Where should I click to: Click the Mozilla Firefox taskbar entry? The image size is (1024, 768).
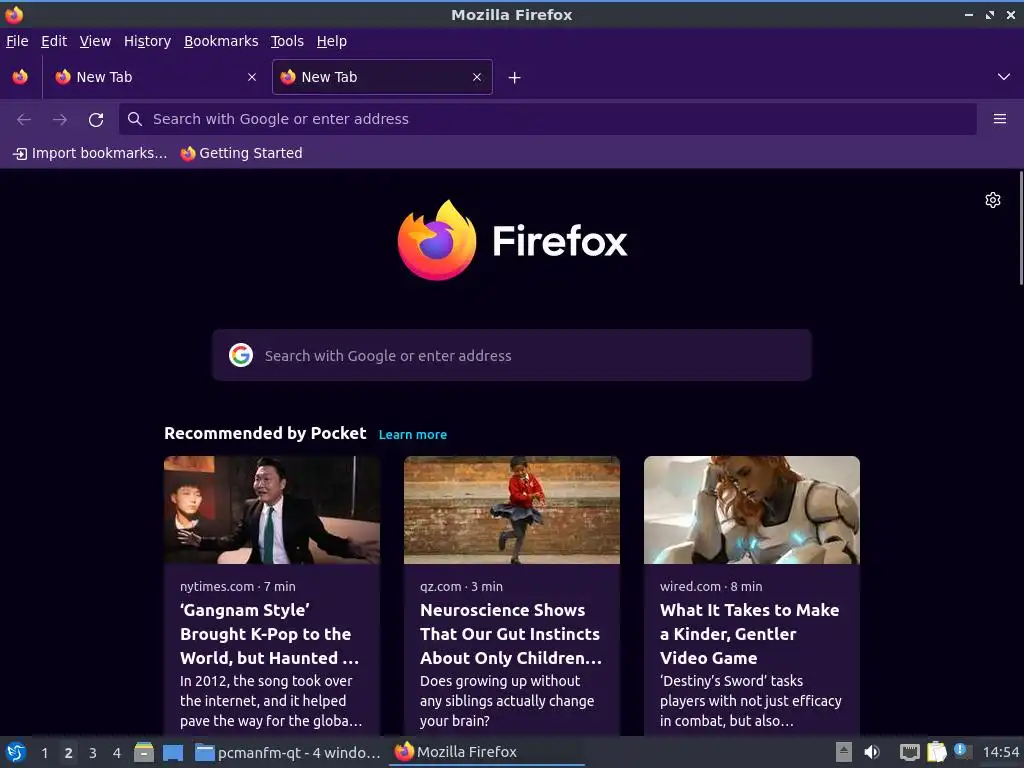(487, 752)
